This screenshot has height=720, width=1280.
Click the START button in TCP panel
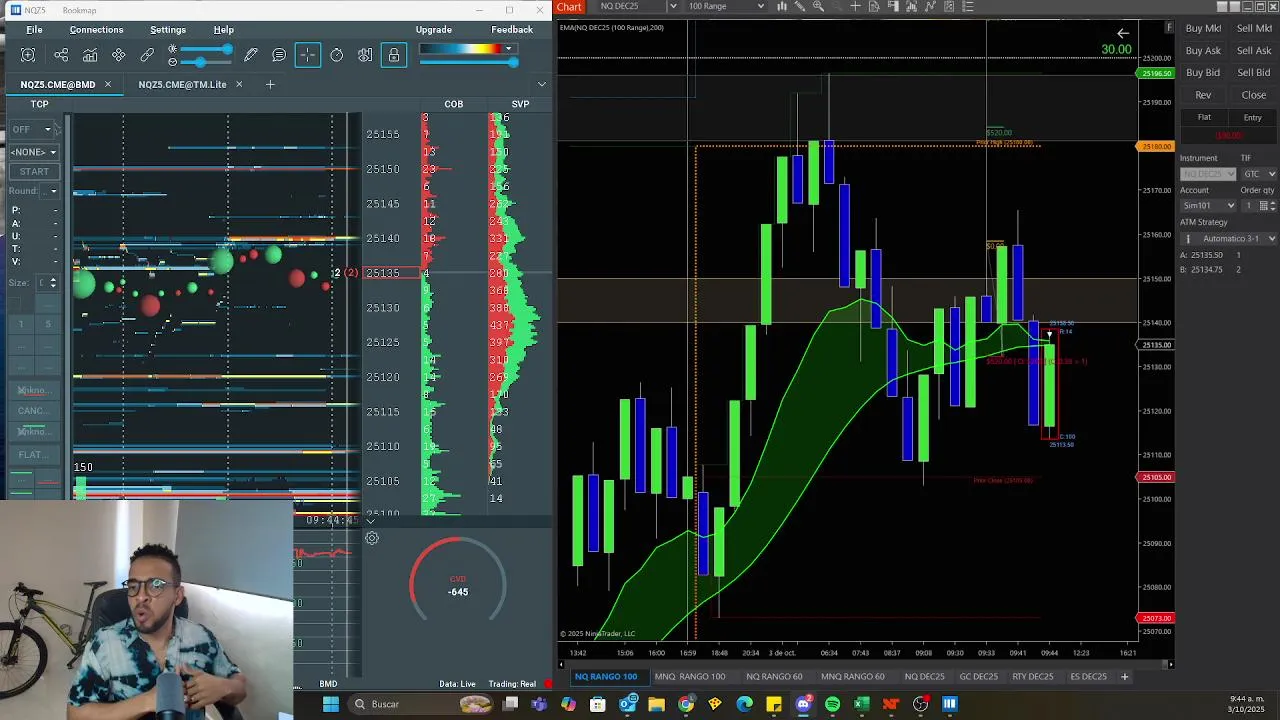[34, 172]
